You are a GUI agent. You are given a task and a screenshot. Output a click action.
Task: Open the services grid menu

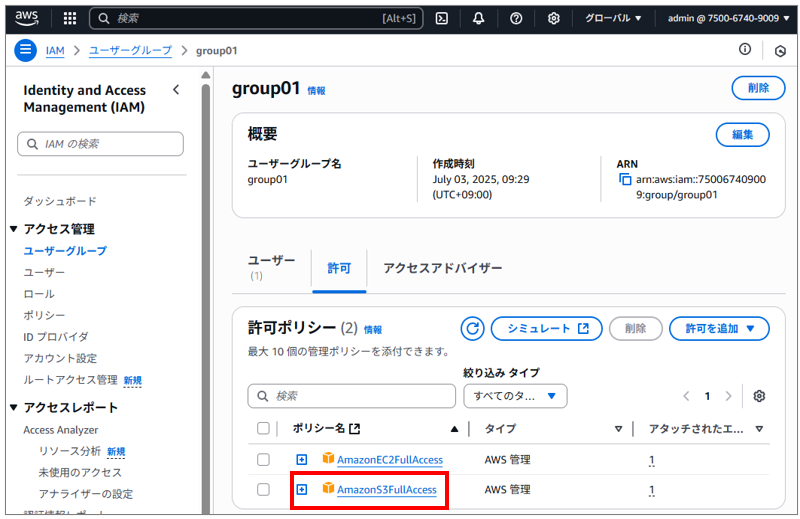(x=70, y=18)
